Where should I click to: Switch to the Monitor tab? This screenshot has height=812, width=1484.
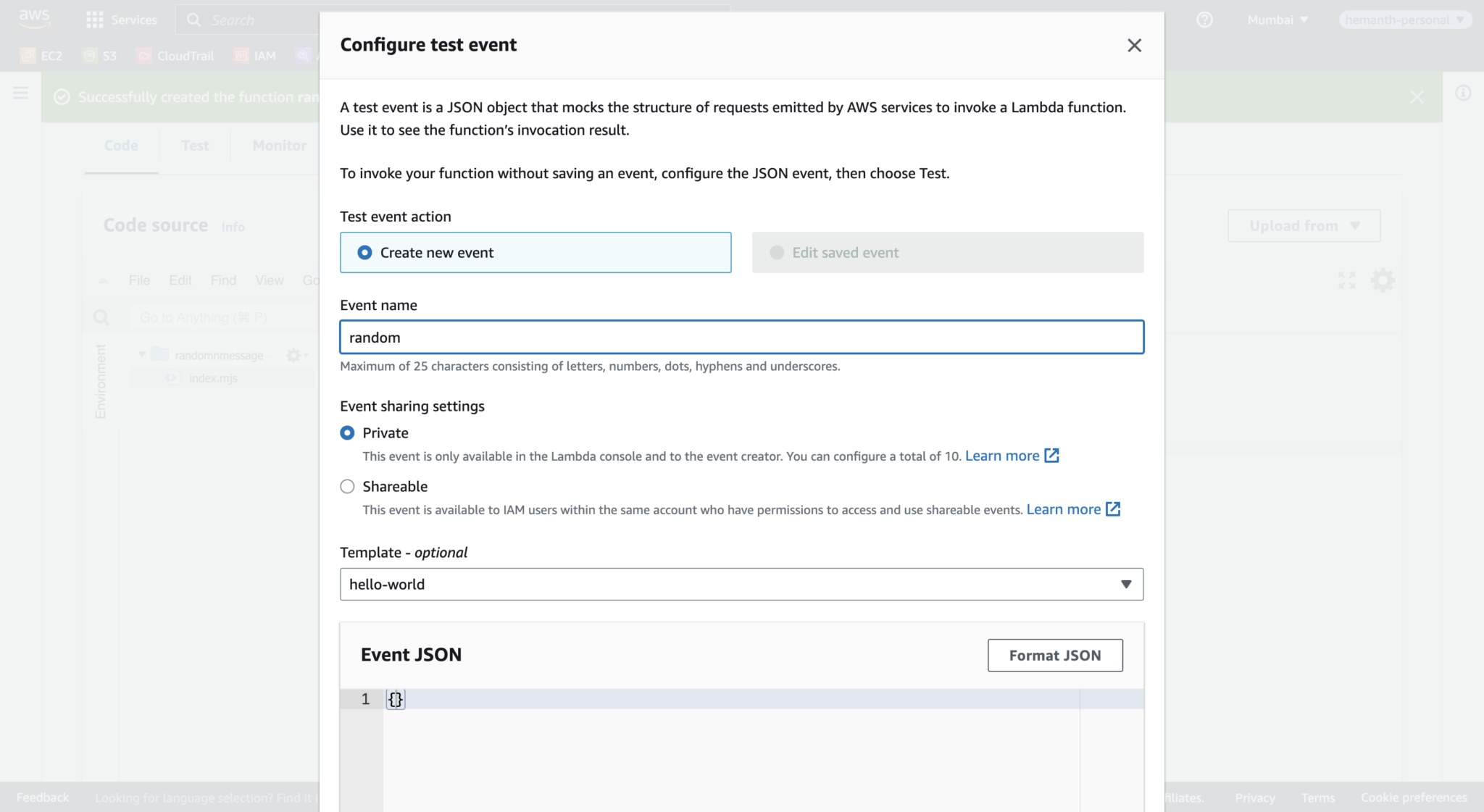[x=278, y=145]
